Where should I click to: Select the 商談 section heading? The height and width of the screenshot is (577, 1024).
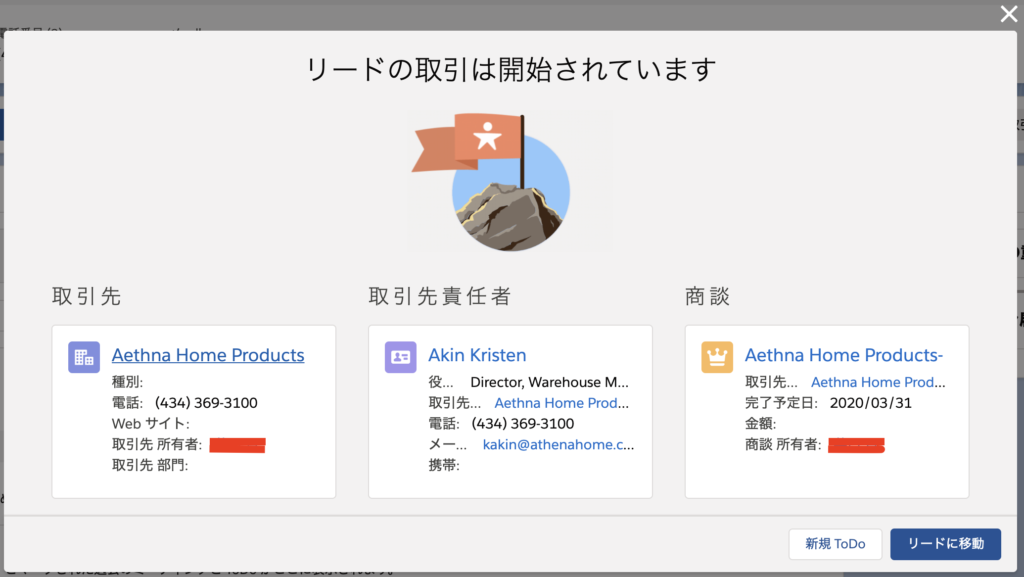[x=707, y=296]
